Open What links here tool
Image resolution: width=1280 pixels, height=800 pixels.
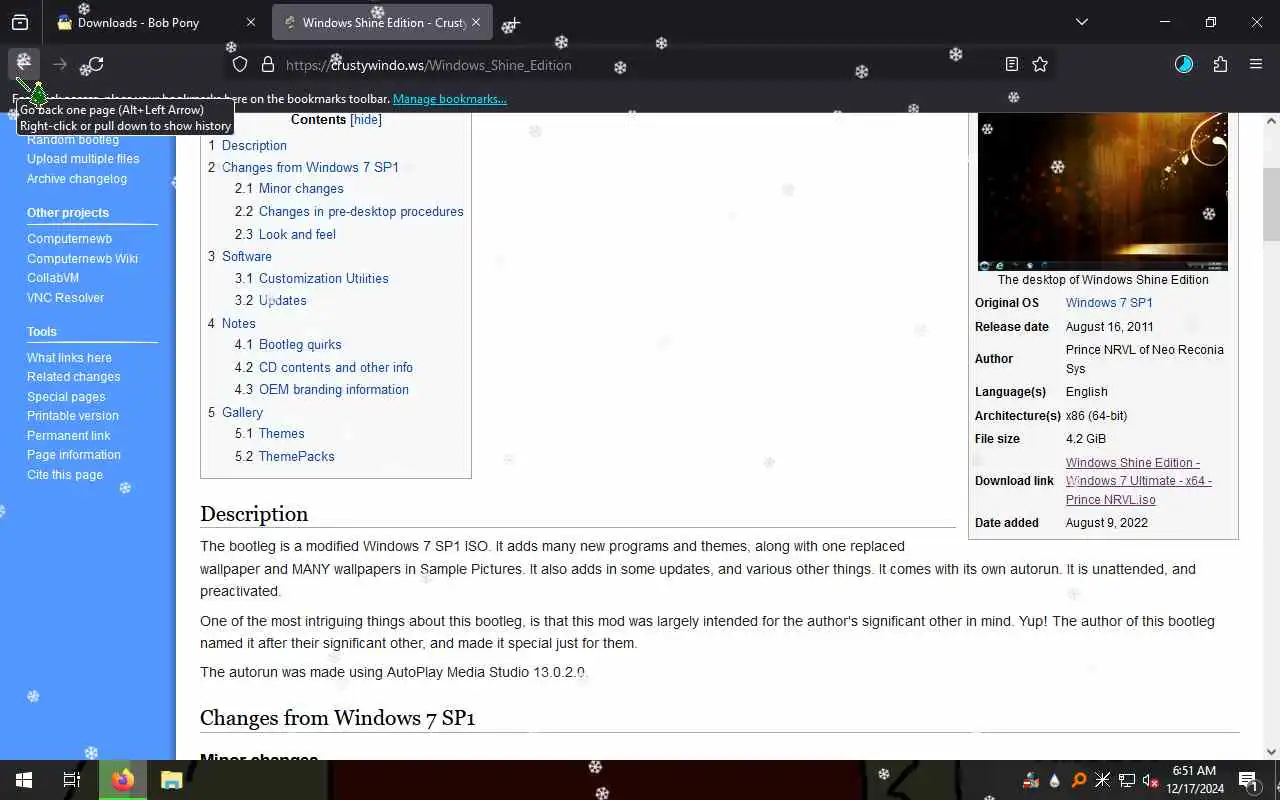69,357
